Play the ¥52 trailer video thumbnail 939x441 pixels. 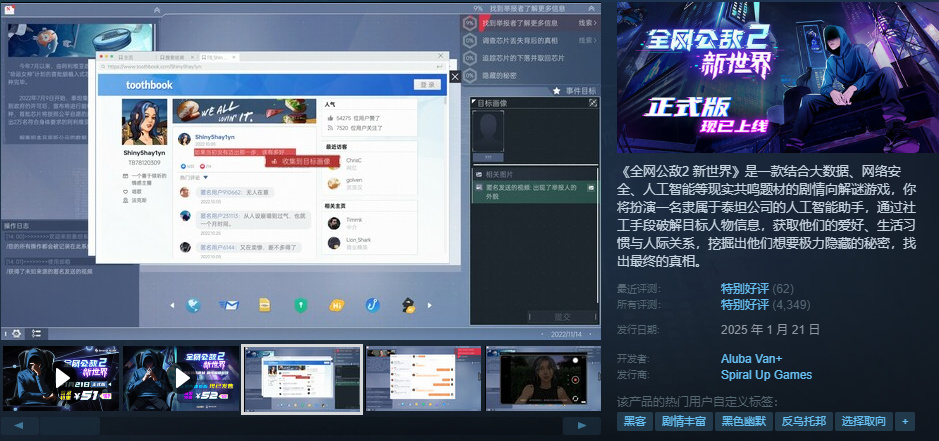[x=181, y=378]
